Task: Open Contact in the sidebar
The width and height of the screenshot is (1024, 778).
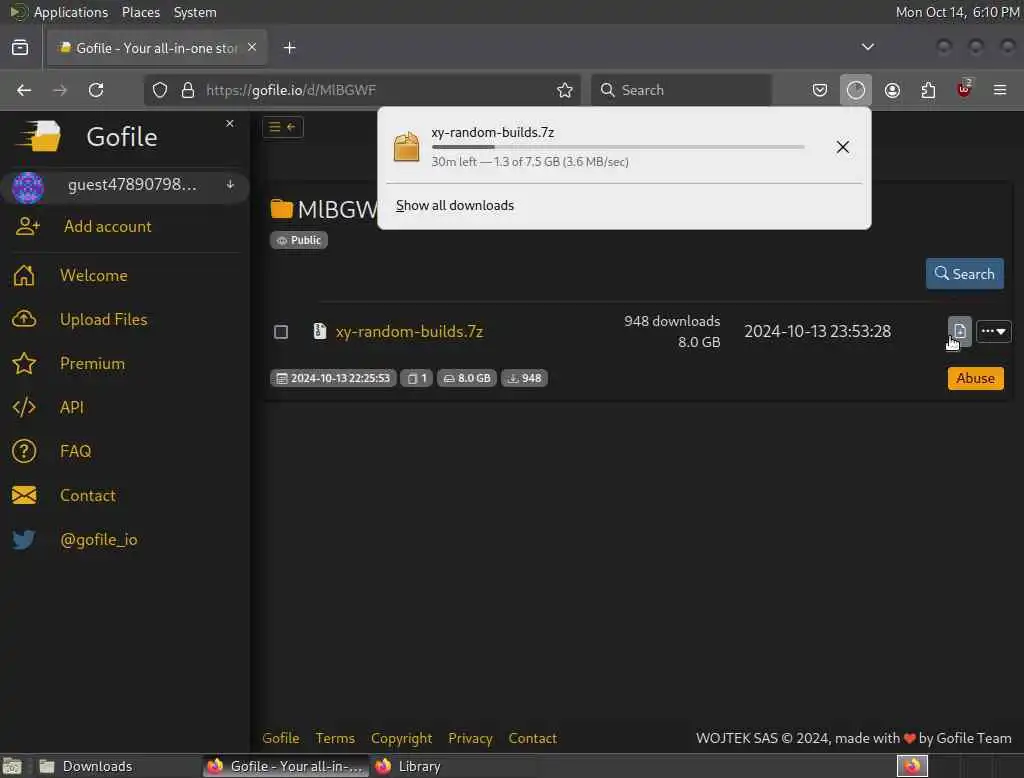Action: click(x=88, y=496)
